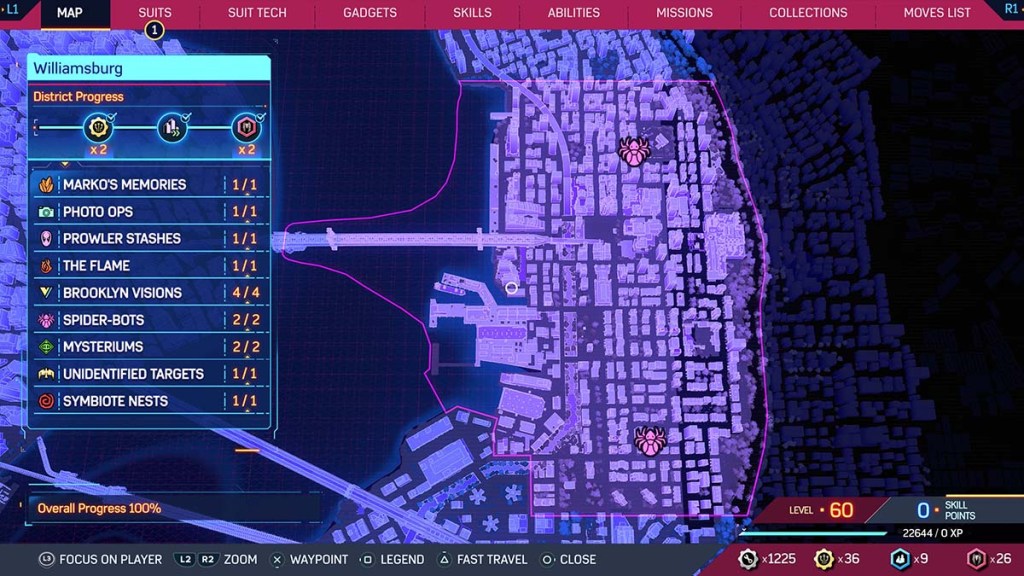Viewport: 1024px width, 576px height.
Task: Click the Photo Ops camera icon
Action: pos(46,212)
